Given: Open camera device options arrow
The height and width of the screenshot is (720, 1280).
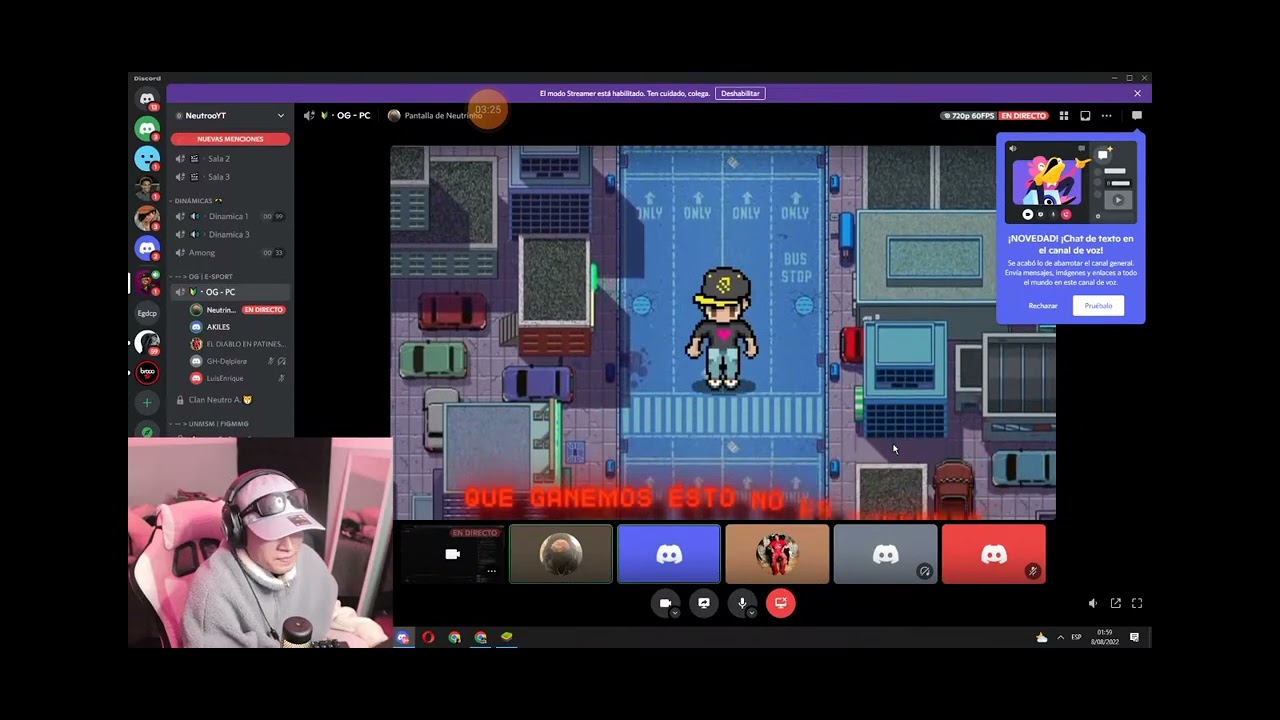Looking at the screenshot, I should (x=675, y=612).
